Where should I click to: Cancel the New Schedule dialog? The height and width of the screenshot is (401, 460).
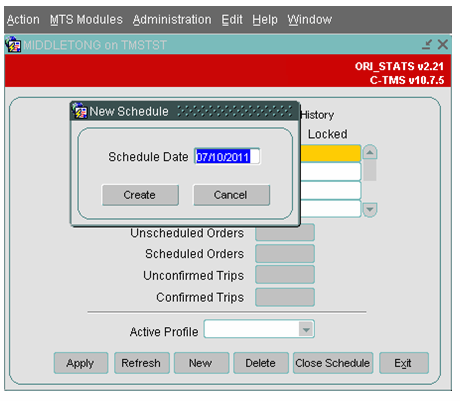[232, 195]
